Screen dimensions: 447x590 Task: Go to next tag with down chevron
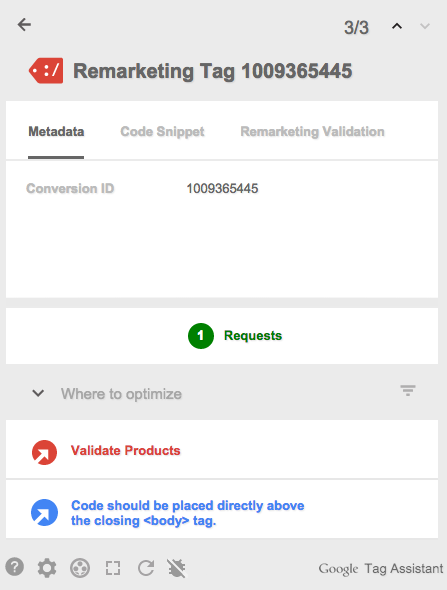(x=425, y=26)
